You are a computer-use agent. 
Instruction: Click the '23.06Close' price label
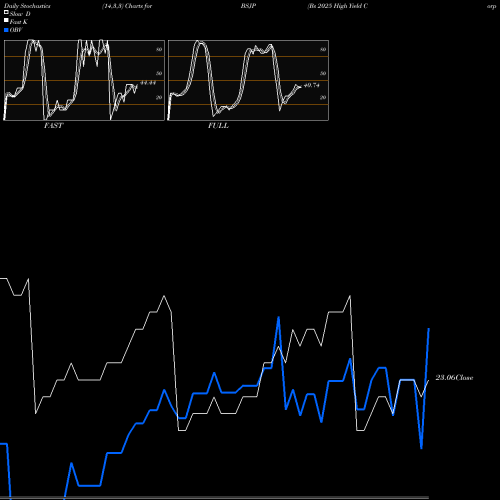(x=454, y=378)
